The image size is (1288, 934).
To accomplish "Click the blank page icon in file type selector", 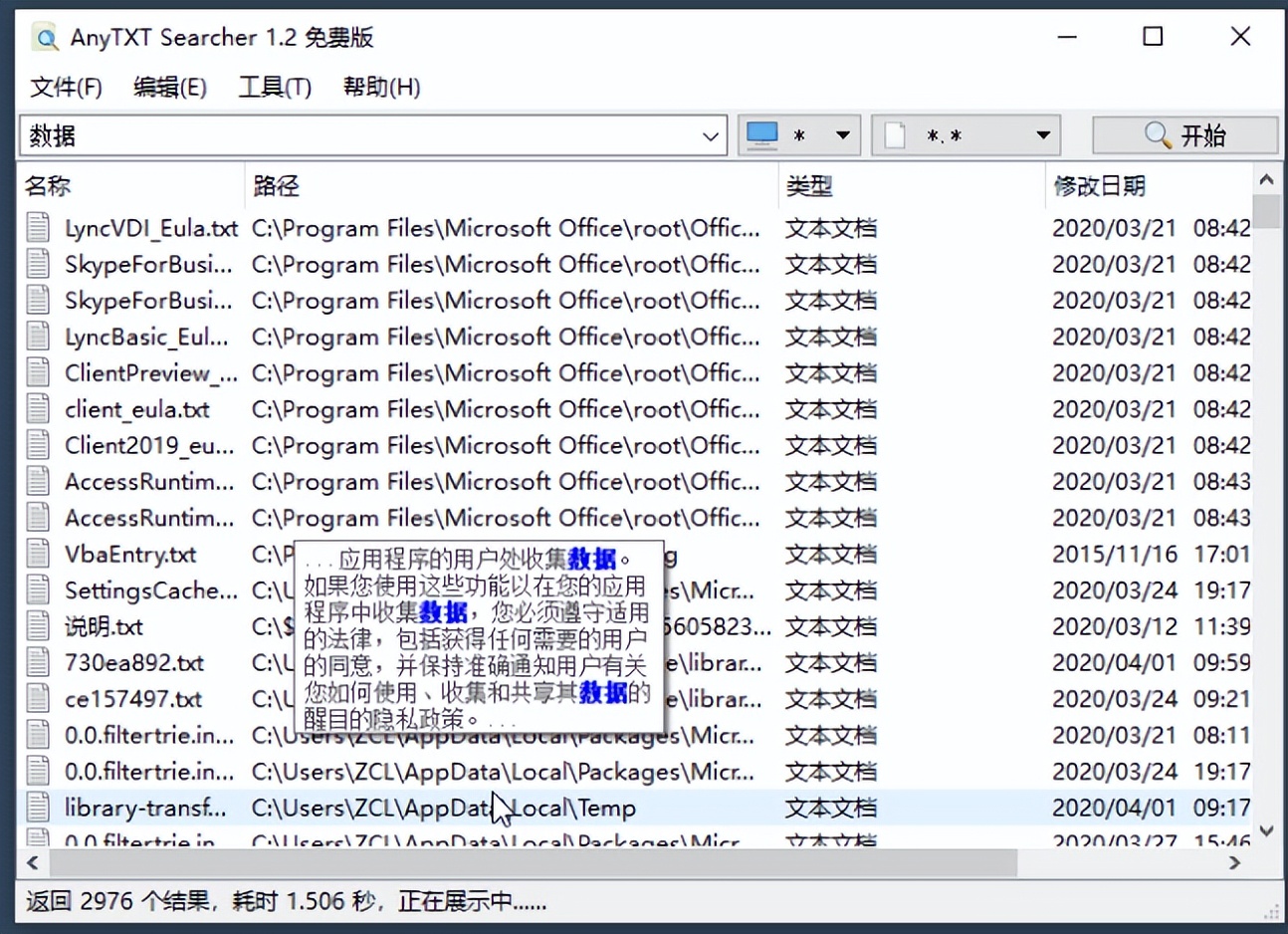I will pyautogui.click(x=895, y=135).
